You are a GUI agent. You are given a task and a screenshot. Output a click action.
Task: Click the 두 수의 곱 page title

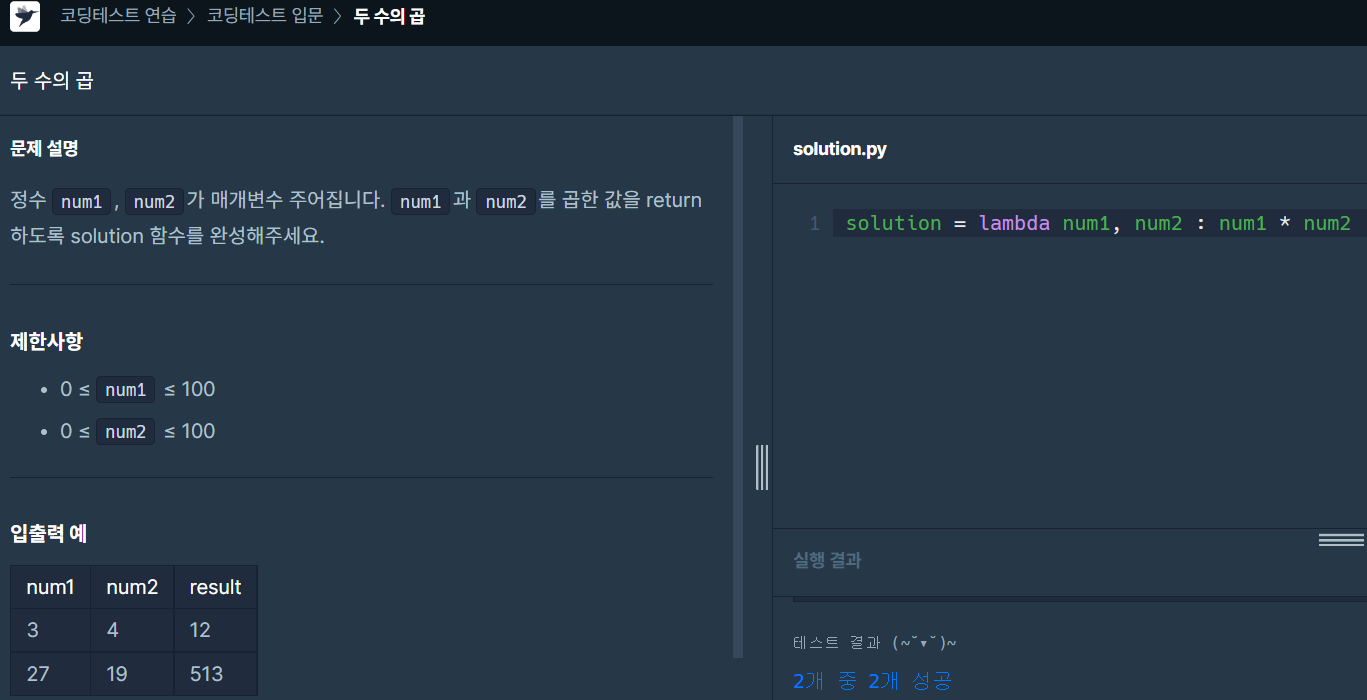coord(52,81)
